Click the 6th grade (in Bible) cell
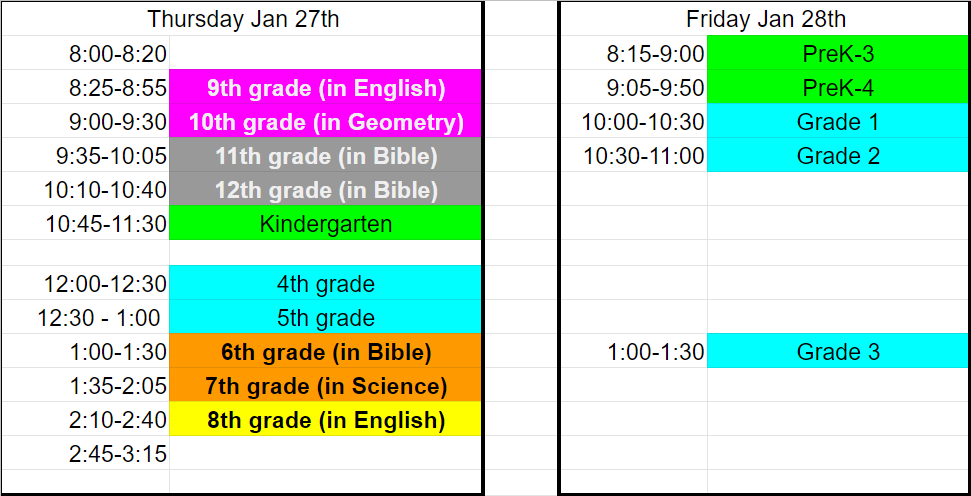The height and width of the screenshot is (496, 971). 326,352
